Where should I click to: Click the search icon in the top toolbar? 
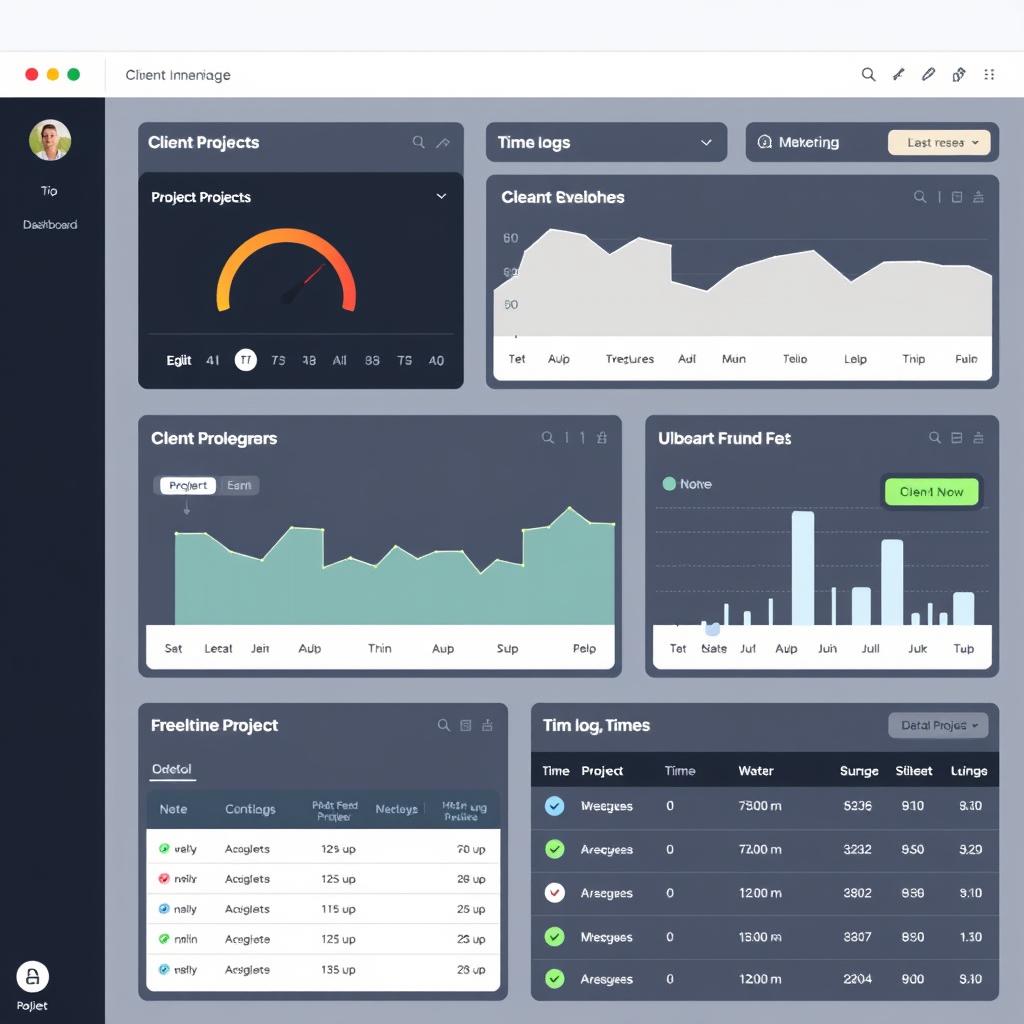tap(868, 74)
